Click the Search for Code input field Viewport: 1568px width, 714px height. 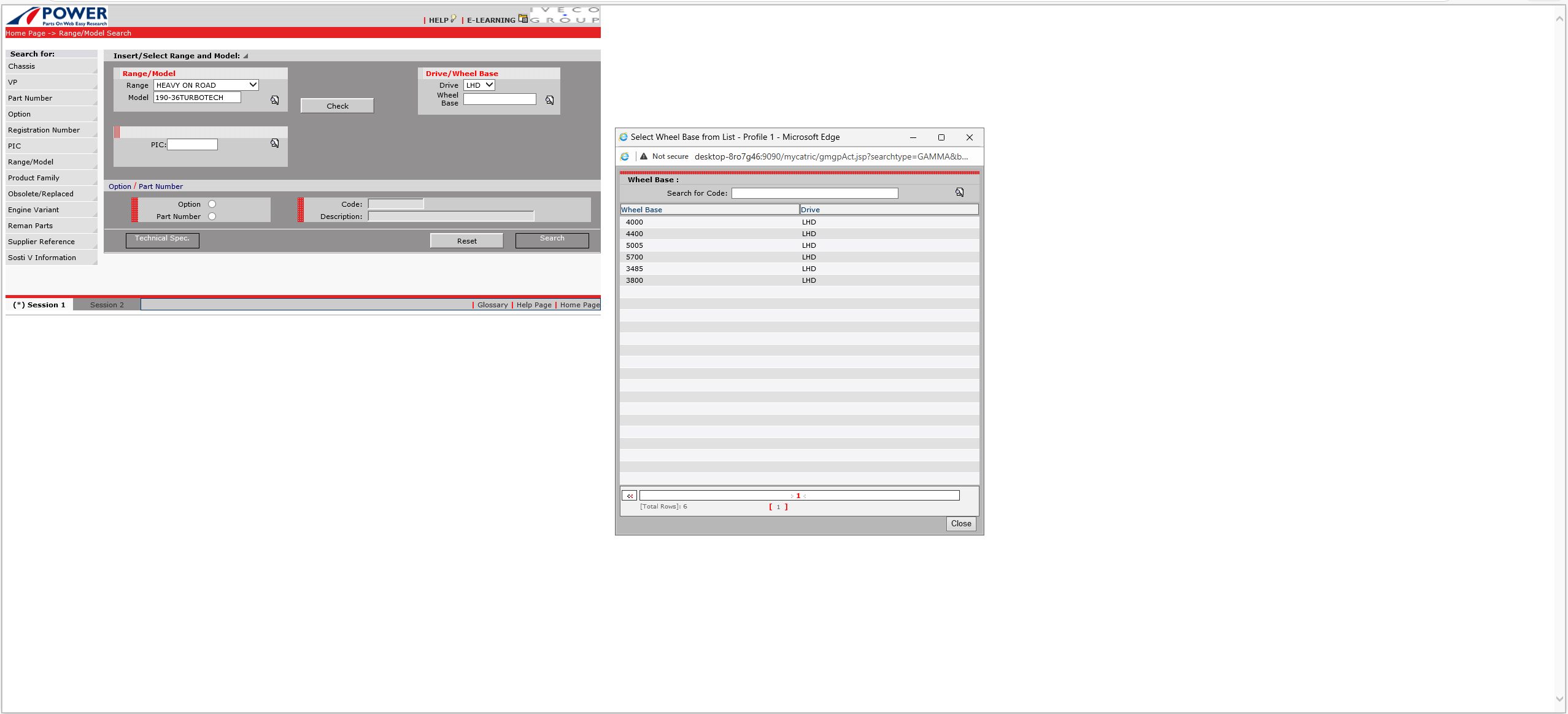[x=814, y=193]
